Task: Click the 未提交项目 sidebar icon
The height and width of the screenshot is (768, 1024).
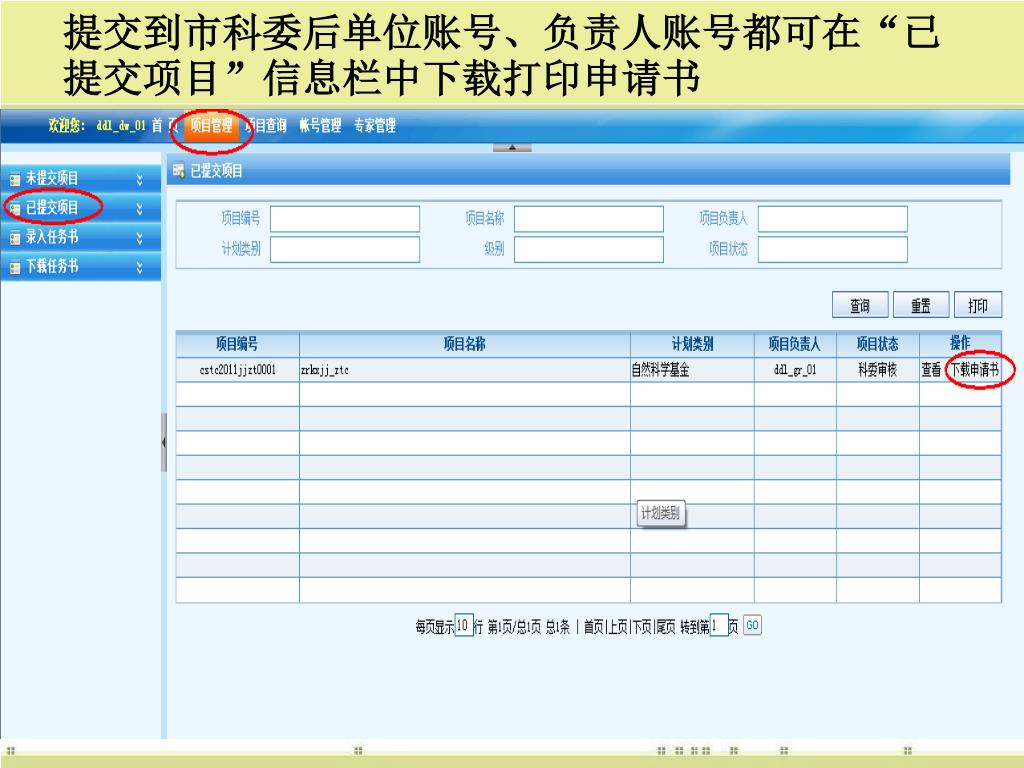Action: [x=14, y=179]
